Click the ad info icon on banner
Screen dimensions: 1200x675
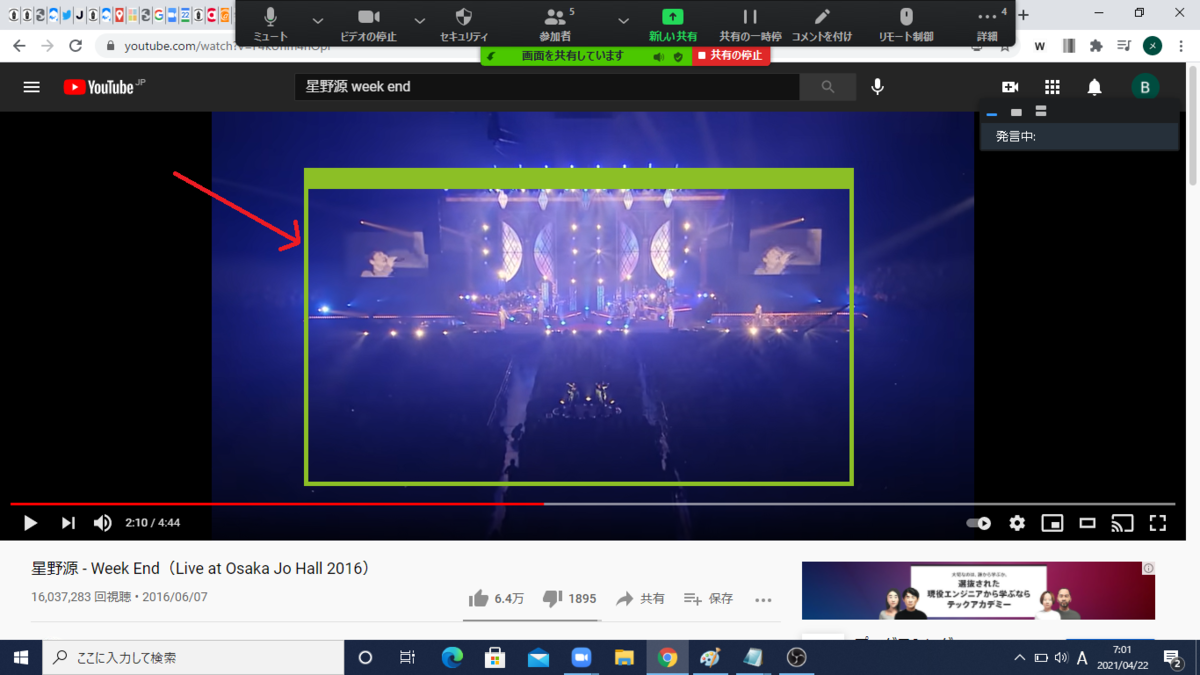pyautogui.click(x=1148, y=568)
